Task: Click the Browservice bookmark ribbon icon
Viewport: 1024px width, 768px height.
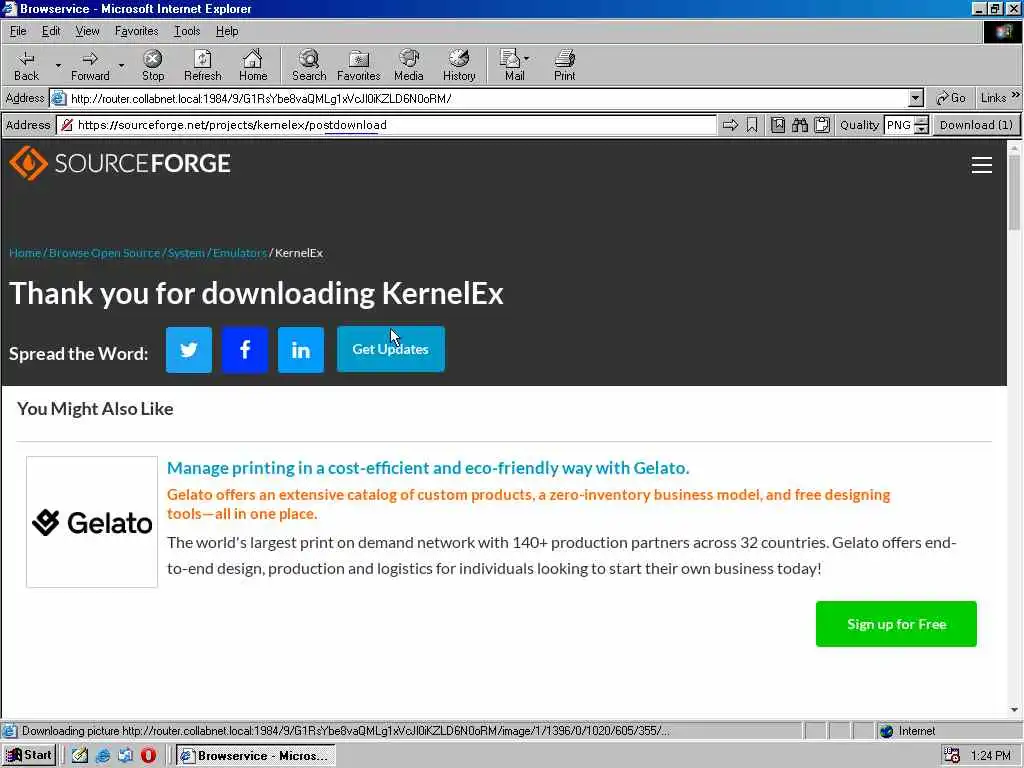Action: 752,125
